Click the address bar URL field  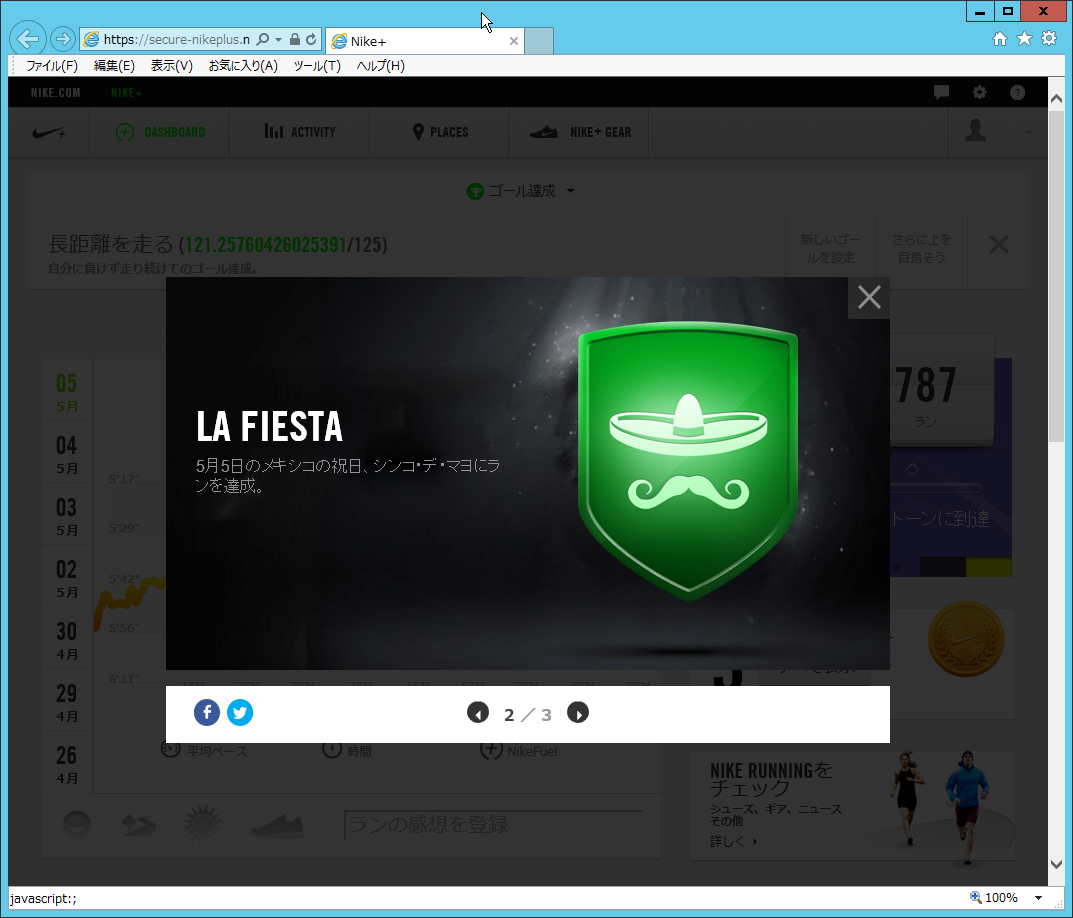176,40
